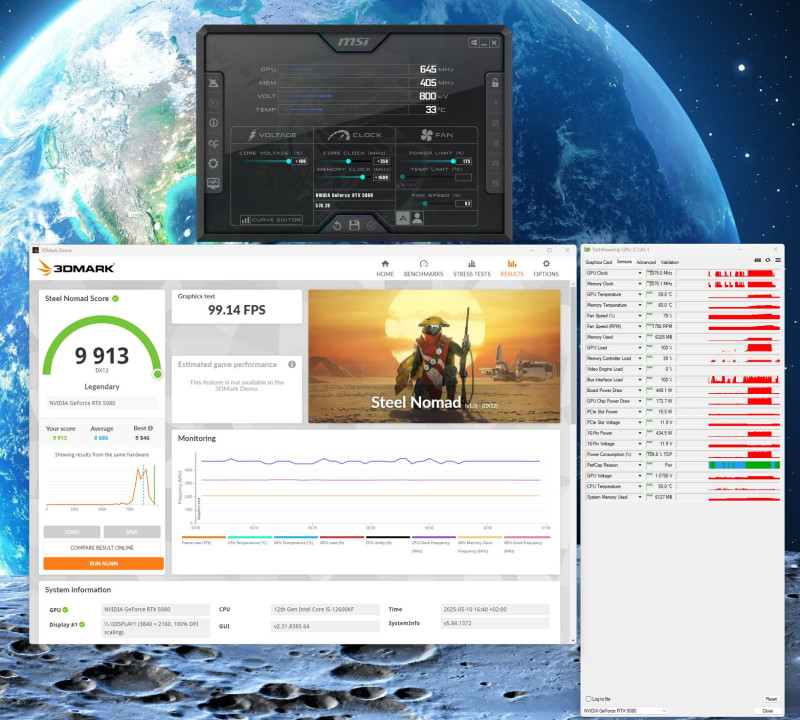The height and width of the screenshot is (720, 800).
Task: Select Afterburner profile slot 1
Action: pos(495,103)
